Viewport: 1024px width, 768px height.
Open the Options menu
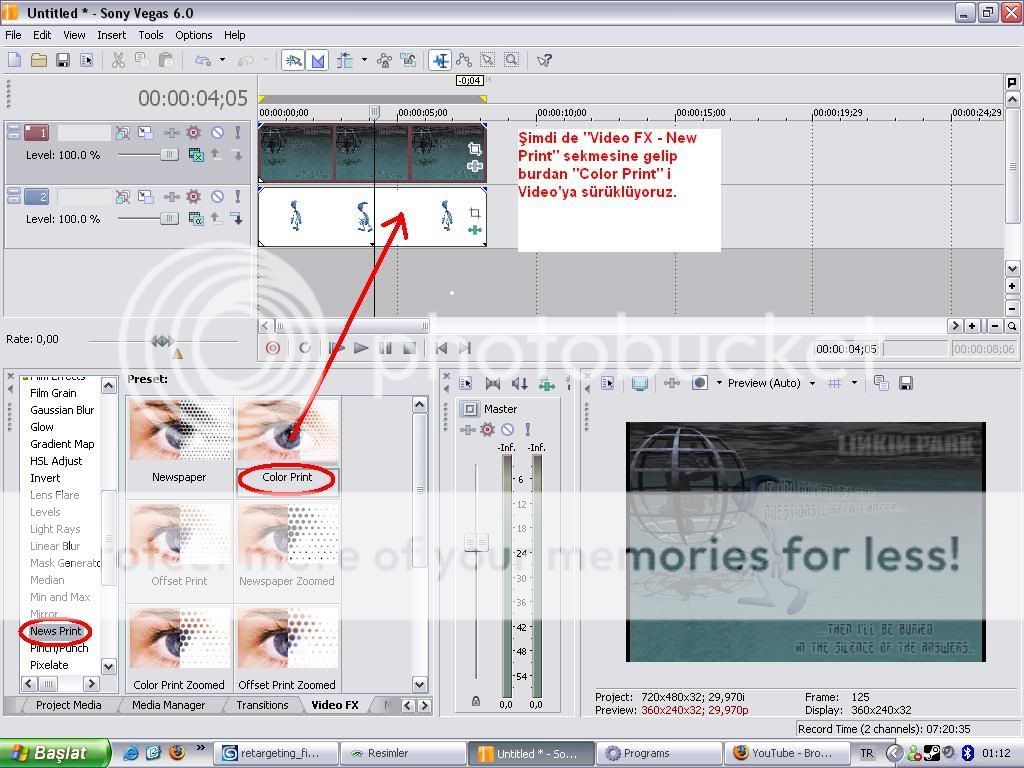tap(193, 35)
